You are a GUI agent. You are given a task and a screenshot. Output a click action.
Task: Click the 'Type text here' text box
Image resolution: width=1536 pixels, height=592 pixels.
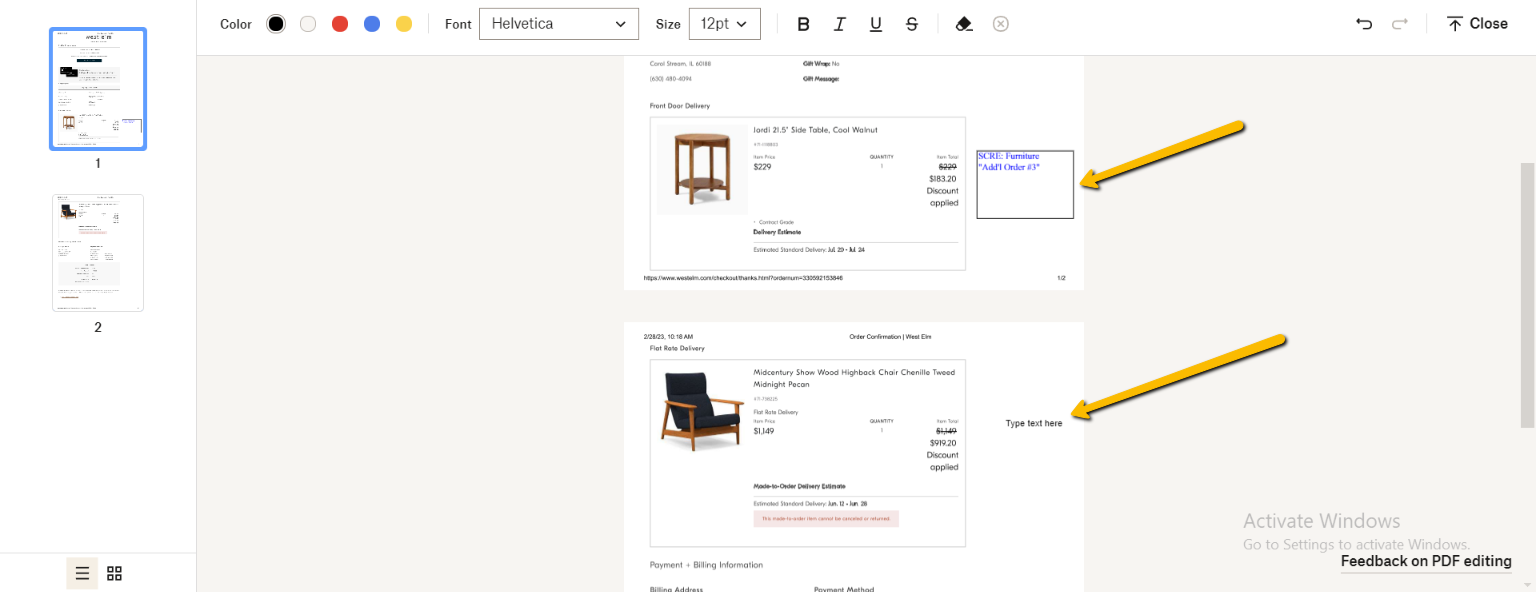pos(1034,423)
